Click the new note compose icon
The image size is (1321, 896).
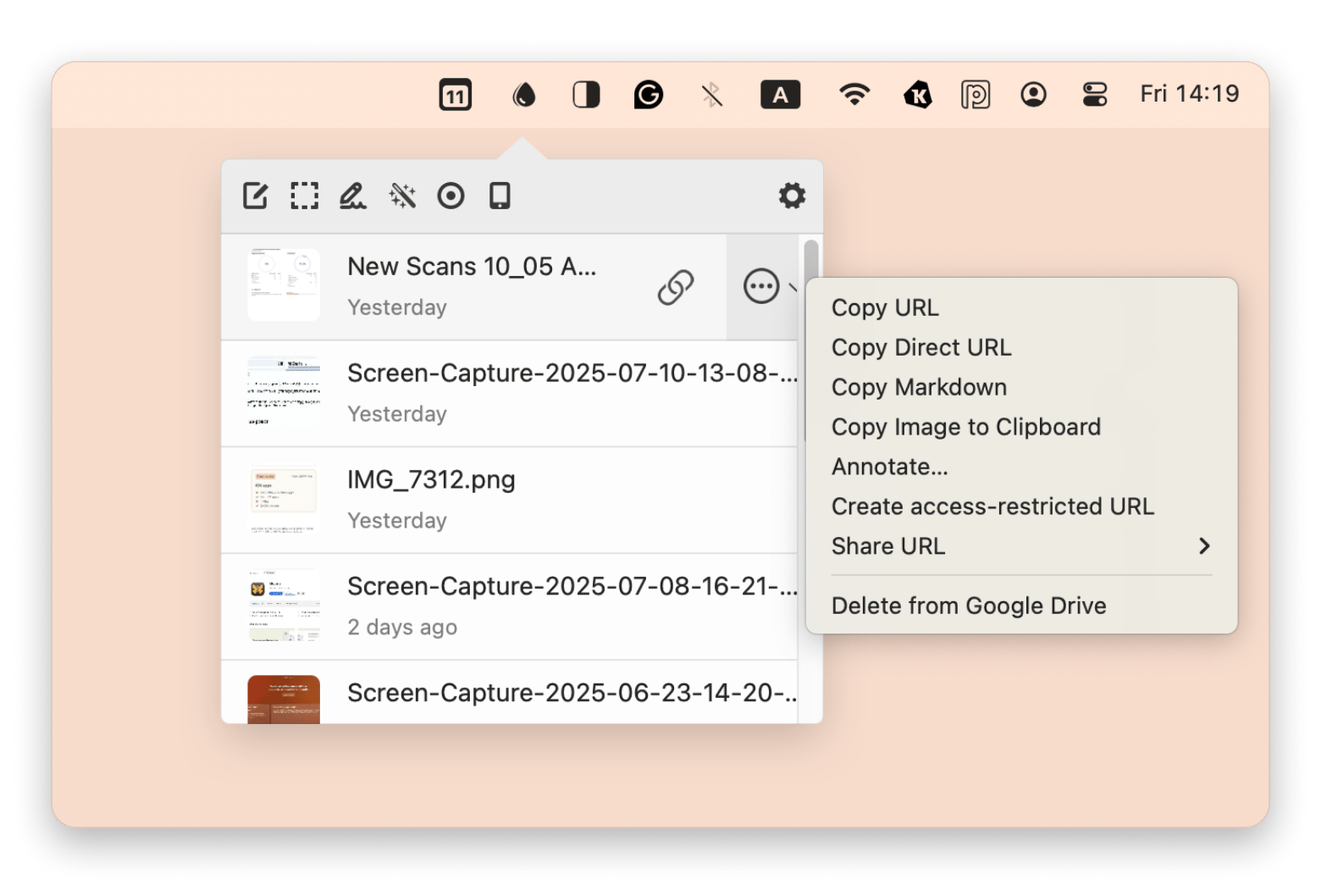coord(255,196)
